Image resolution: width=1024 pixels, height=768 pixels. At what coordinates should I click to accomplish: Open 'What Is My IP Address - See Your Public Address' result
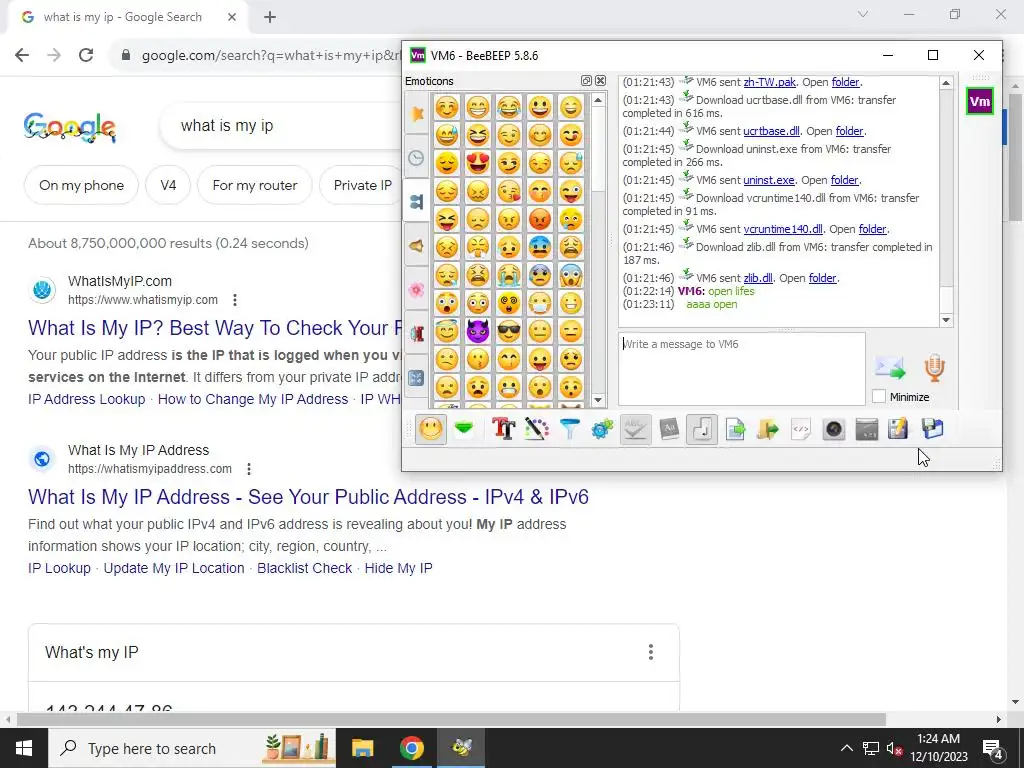(x=308, y=497)
